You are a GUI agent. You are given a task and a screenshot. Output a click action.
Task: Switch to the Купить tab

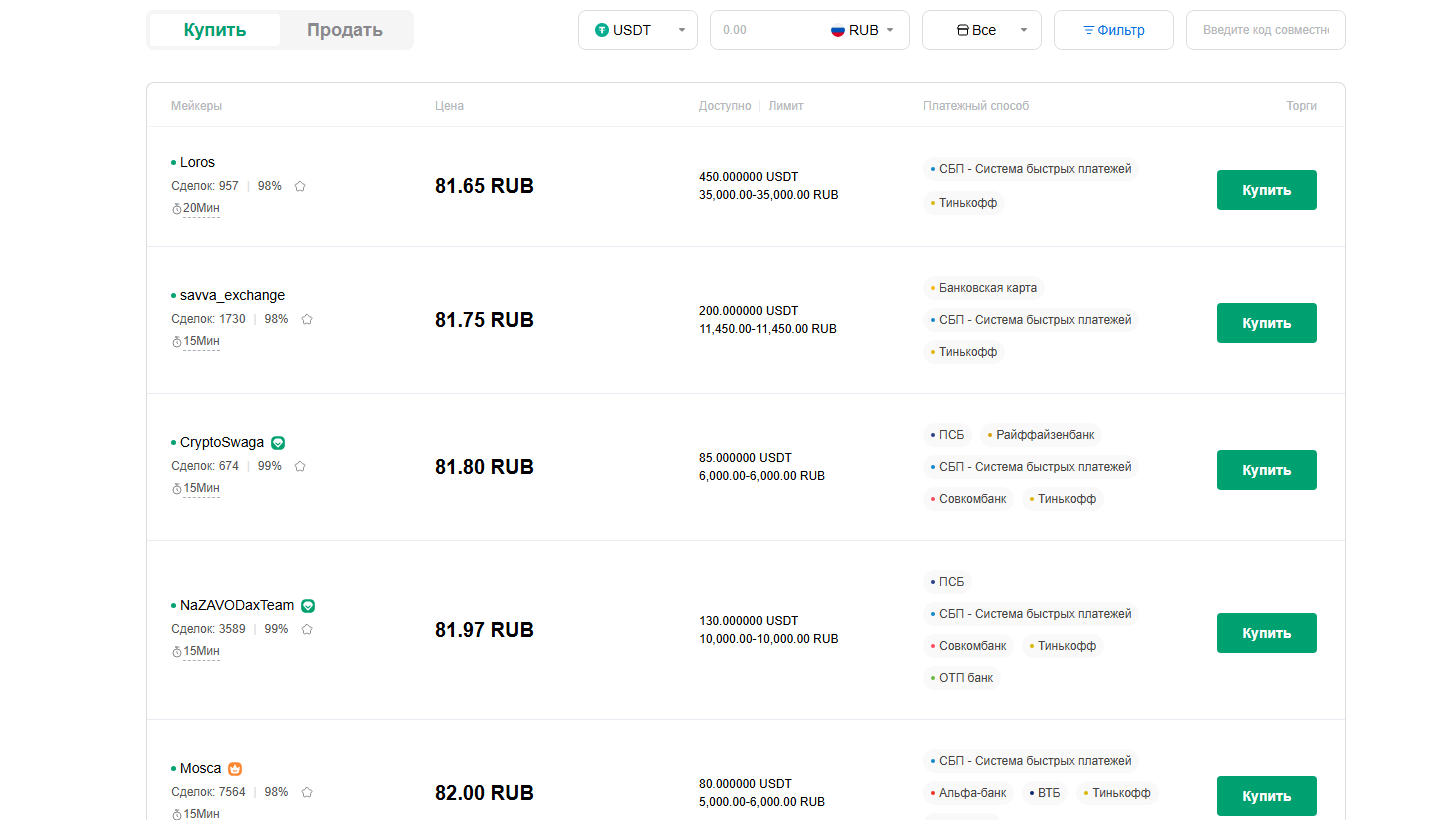[215, 30]
